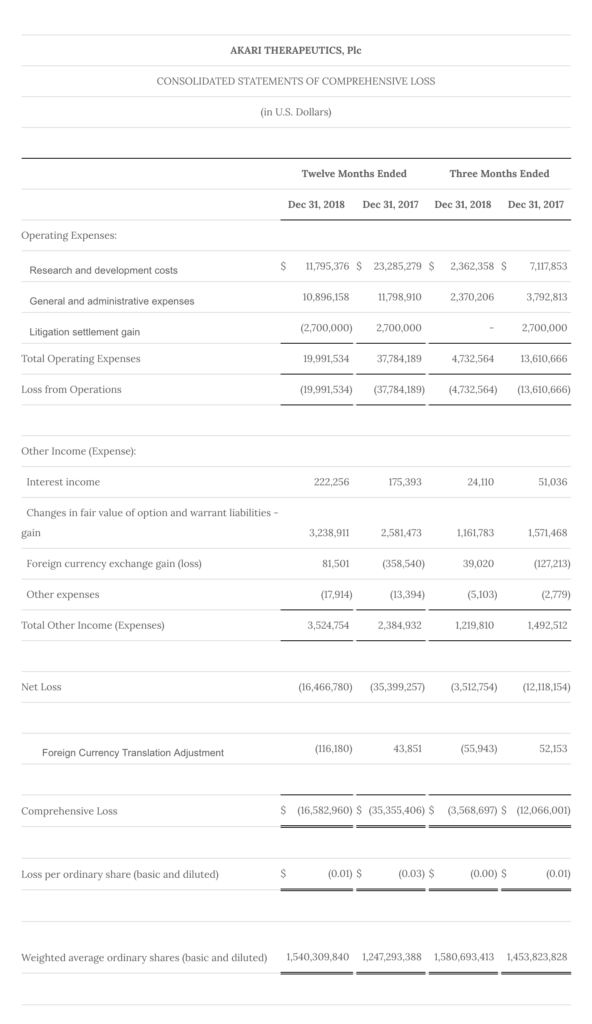Select the Foreign currency exchange gain (loss) label
Screen dimensions: 592x1024
click(114, 564)
